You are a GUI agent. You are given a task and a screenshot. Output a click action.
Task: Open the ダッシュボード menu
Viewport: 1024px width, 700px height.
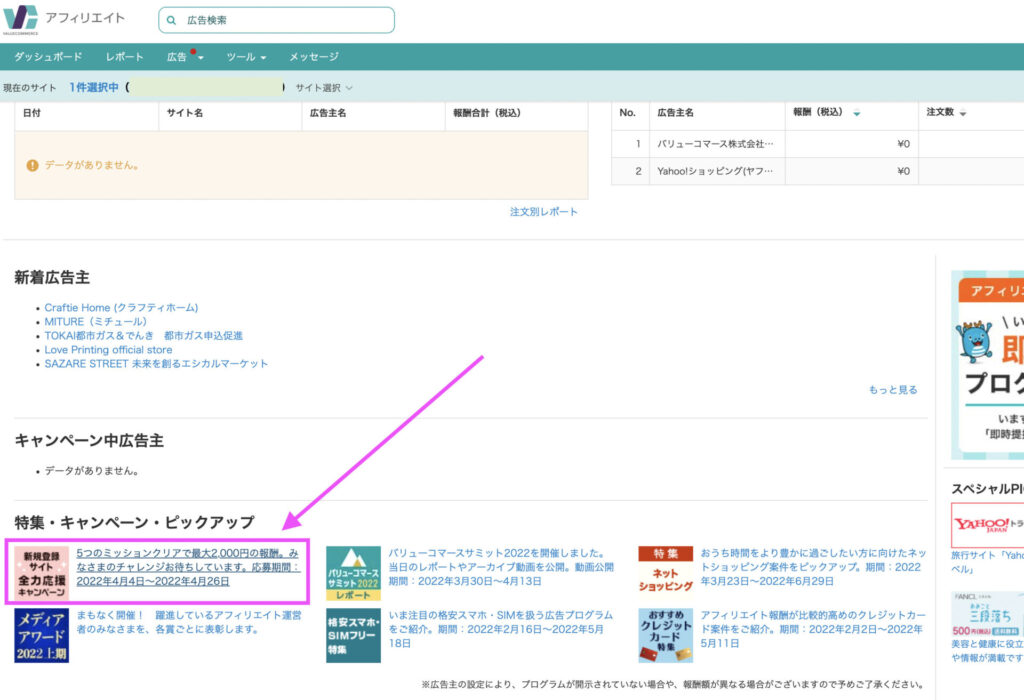click(x=48, y=57)
